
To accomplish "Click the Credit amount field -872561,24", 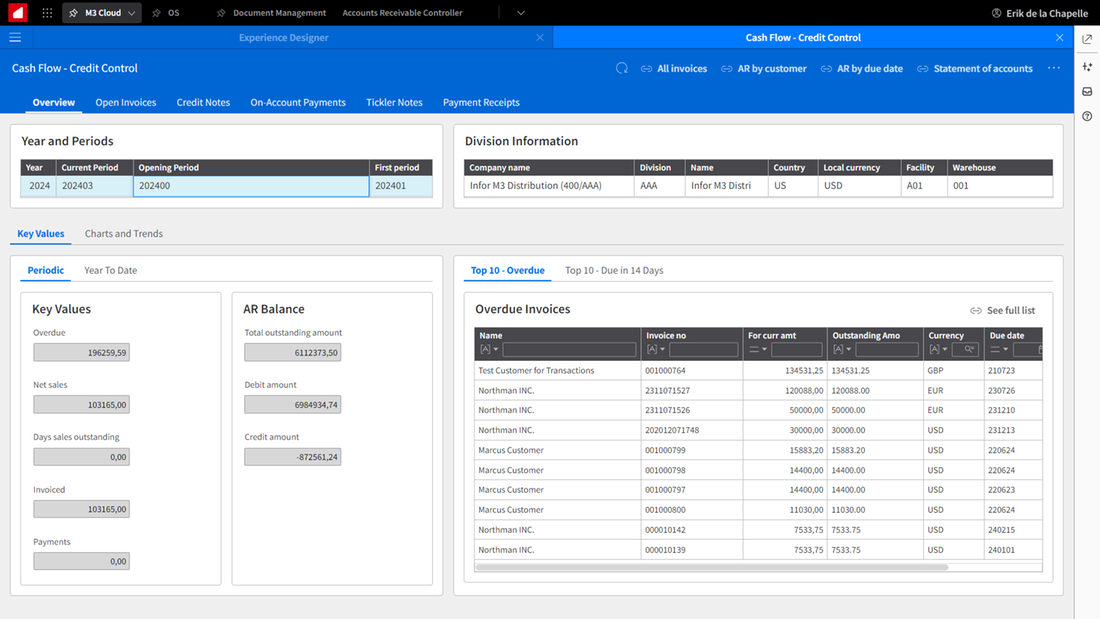I will click(293, 457).
